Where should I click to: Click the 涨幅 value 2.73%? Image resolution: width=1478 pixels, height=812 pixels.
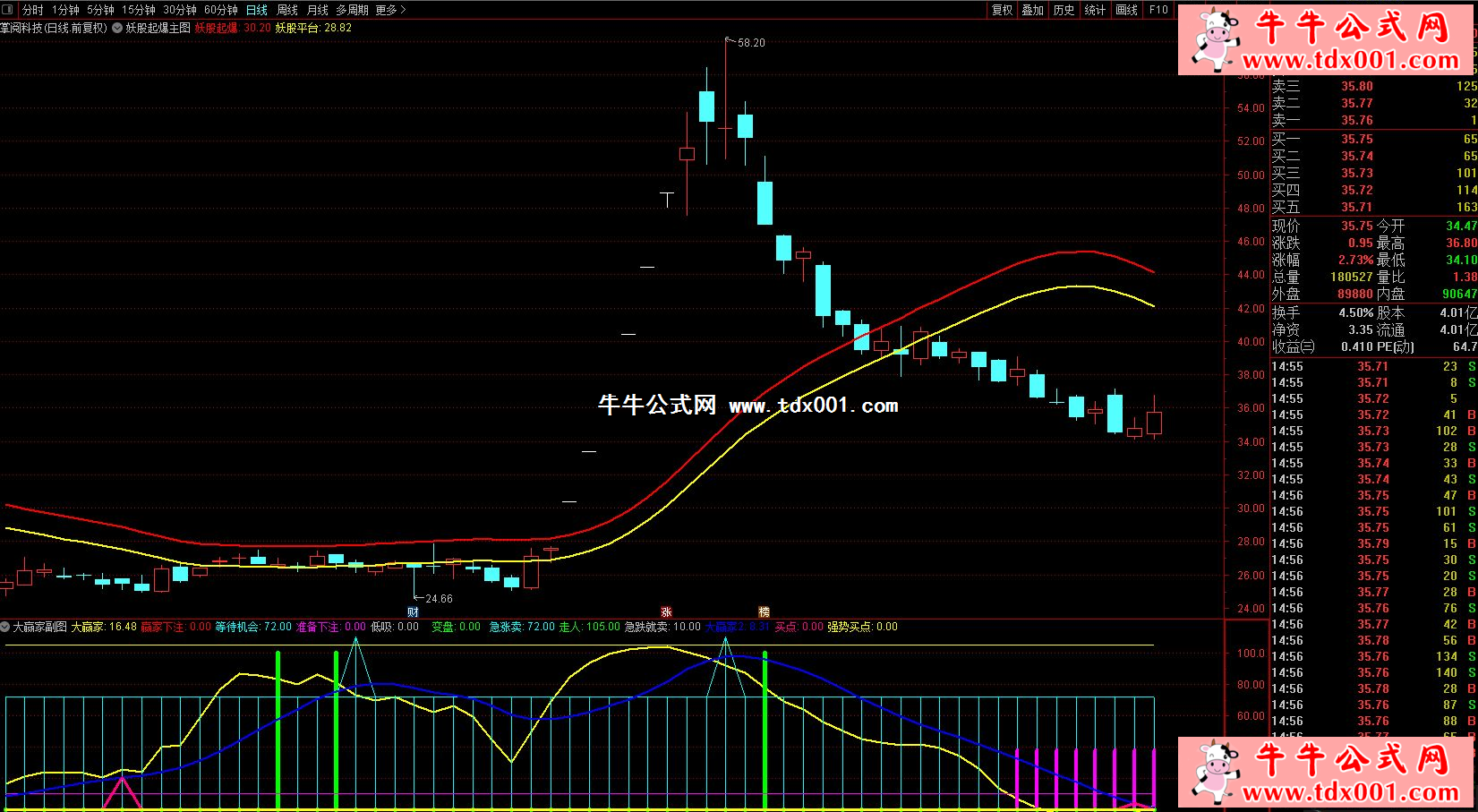click(x=1356, y=261)
